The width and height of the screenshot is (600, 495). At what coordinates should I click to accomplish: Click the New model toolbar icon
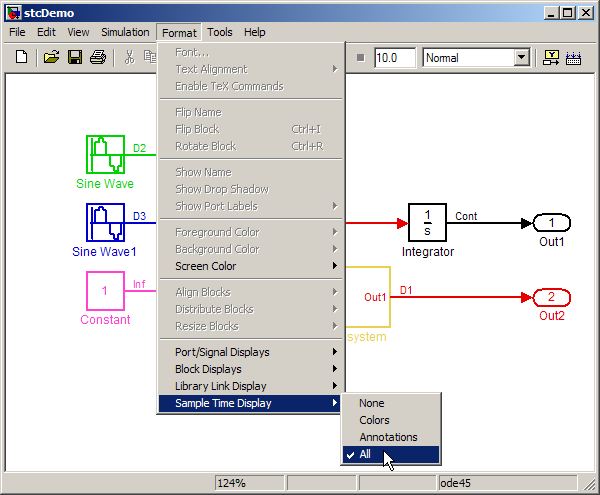pyautogui.click(x=21, y=58)
